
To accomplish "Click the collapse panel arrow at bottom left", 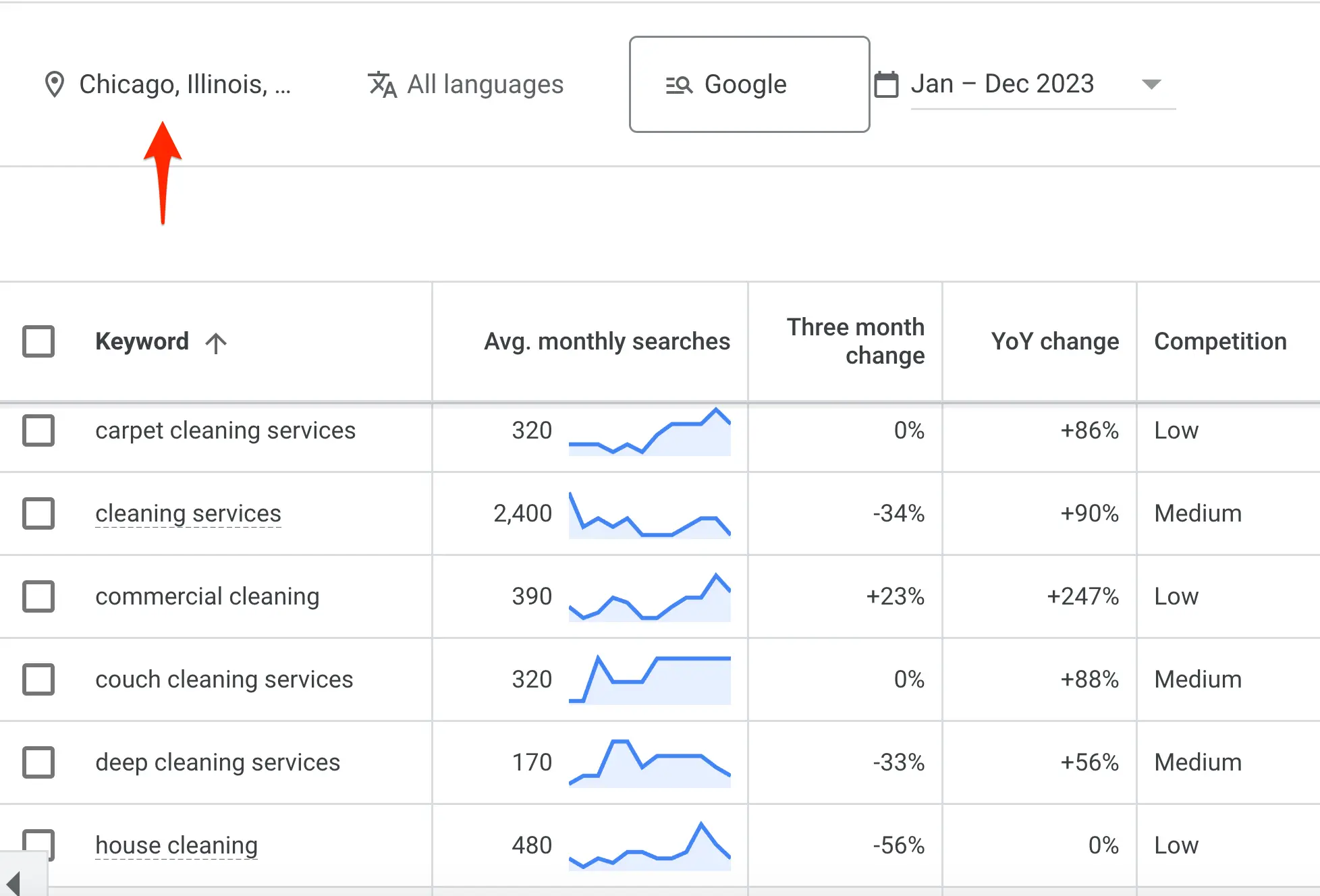I will (x=13, y=883).
